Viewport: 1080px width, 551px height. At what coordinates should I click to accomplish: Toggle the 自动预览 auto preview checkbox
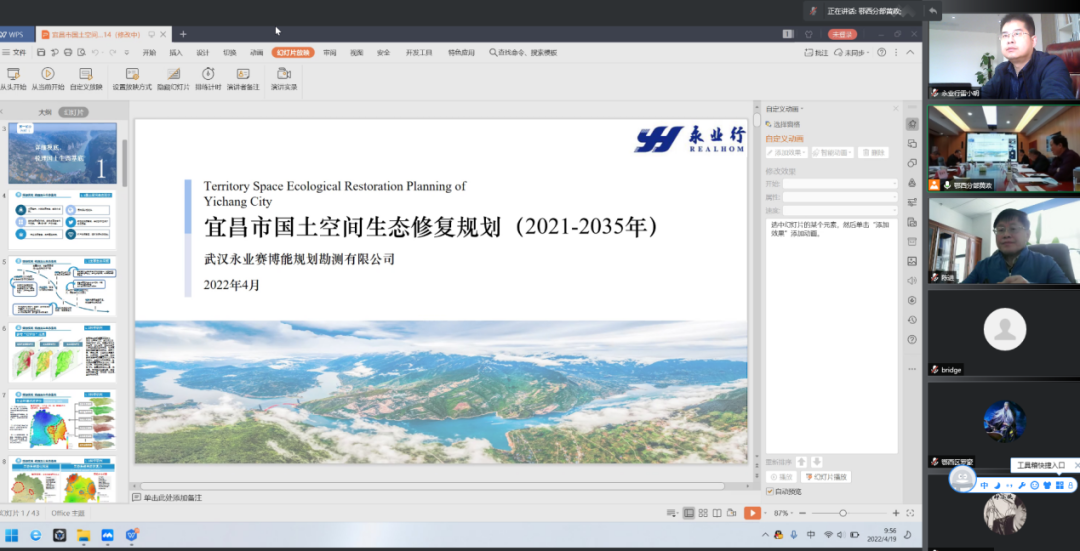[770, 491]
